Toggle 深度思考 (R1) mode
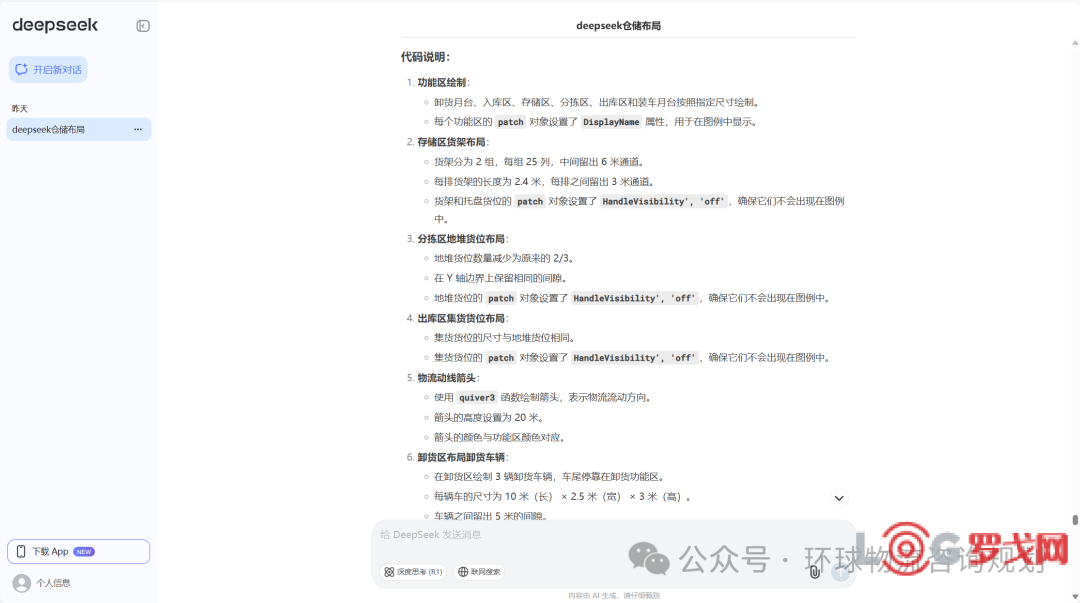The image size is (1080, 603). click(413, 572)
